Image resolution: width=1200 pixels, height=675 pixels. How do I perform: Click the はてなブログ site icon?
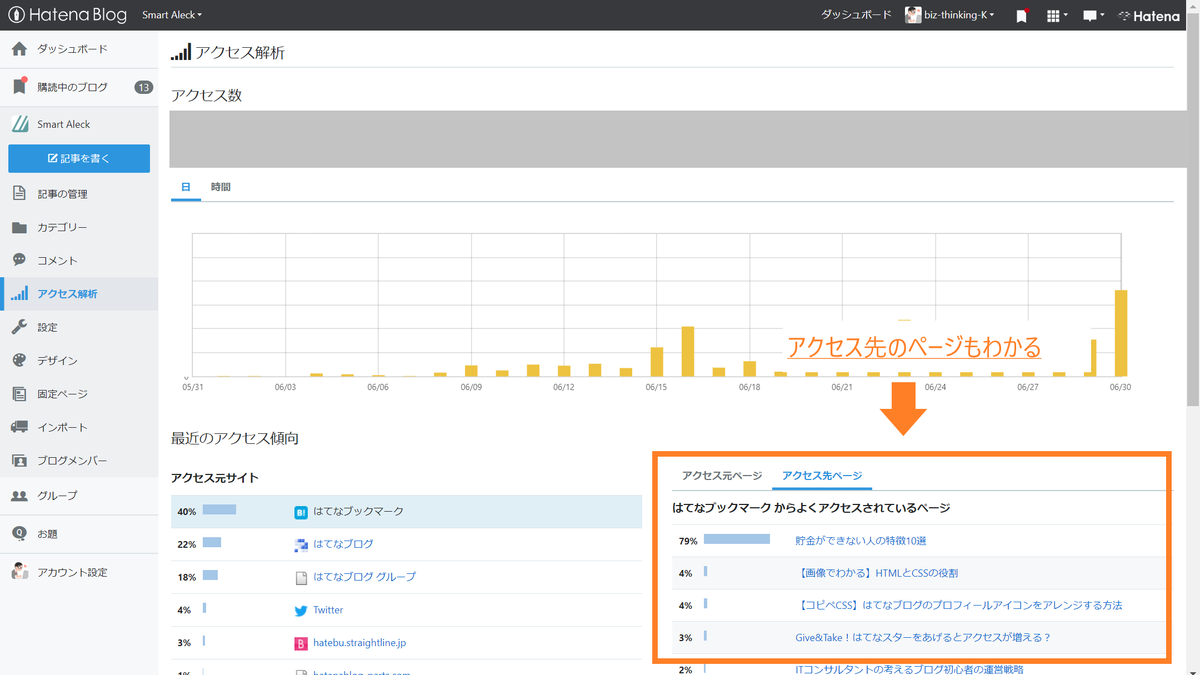pos(301,545)
